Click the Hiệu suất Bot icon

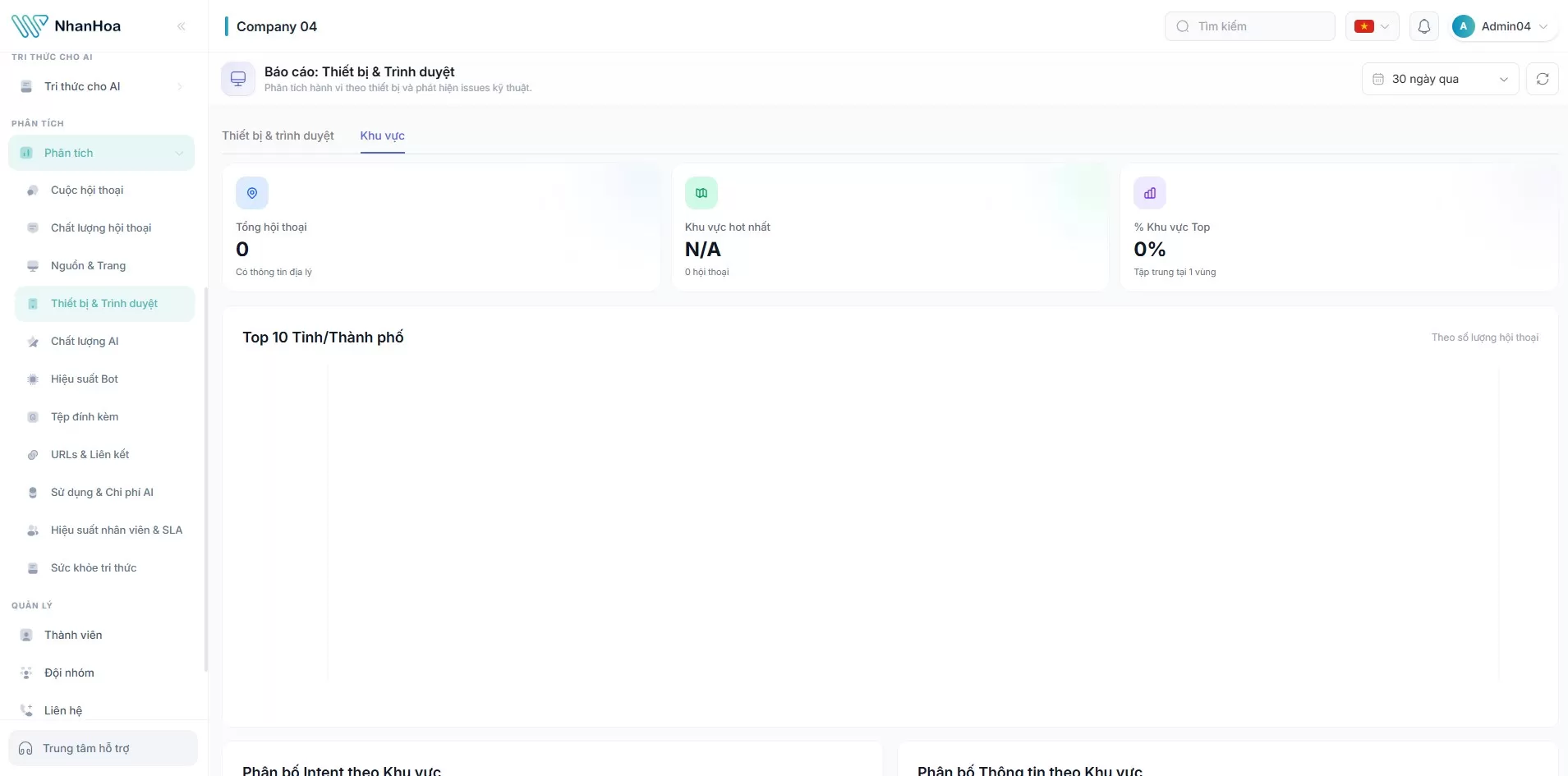click(33, 379)
